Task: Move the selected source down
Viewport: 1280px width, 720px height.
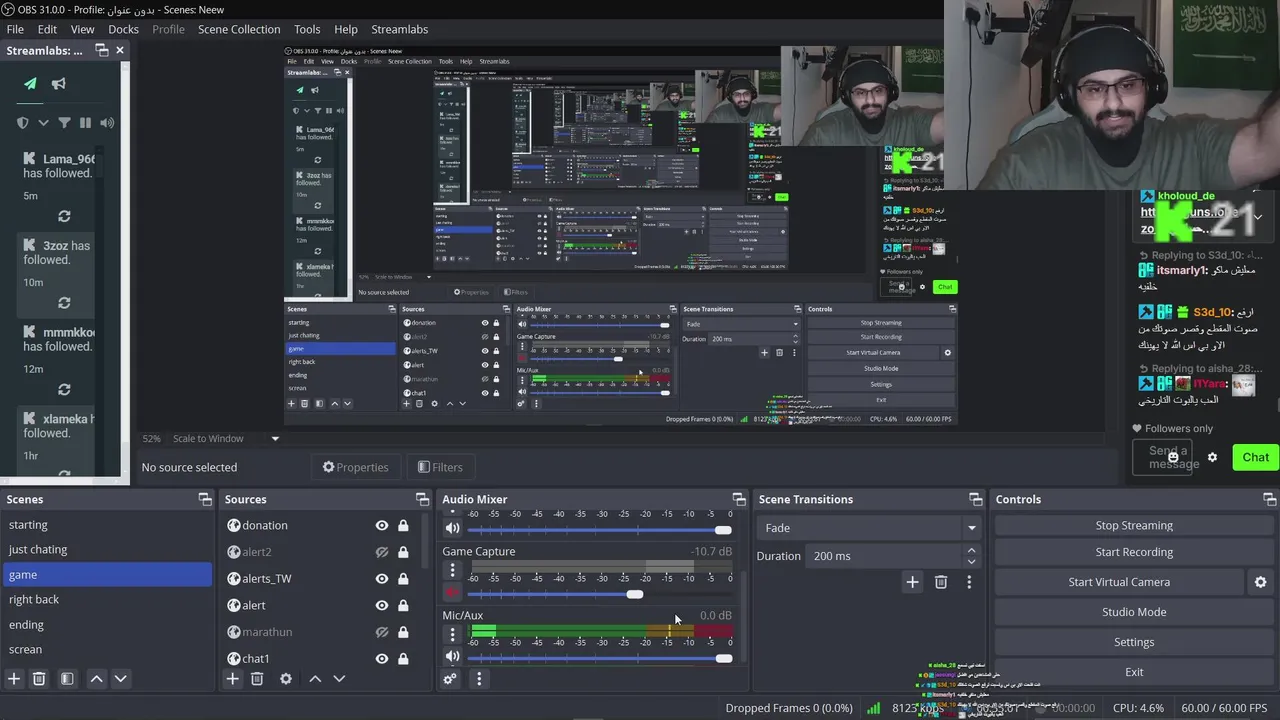Action: [x=339, y=679]
